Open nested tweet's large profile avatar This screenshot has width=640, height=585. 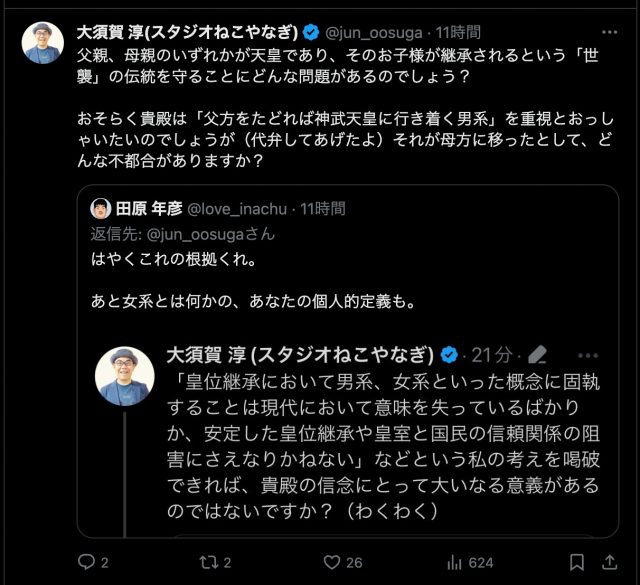[x=124, y=375]
